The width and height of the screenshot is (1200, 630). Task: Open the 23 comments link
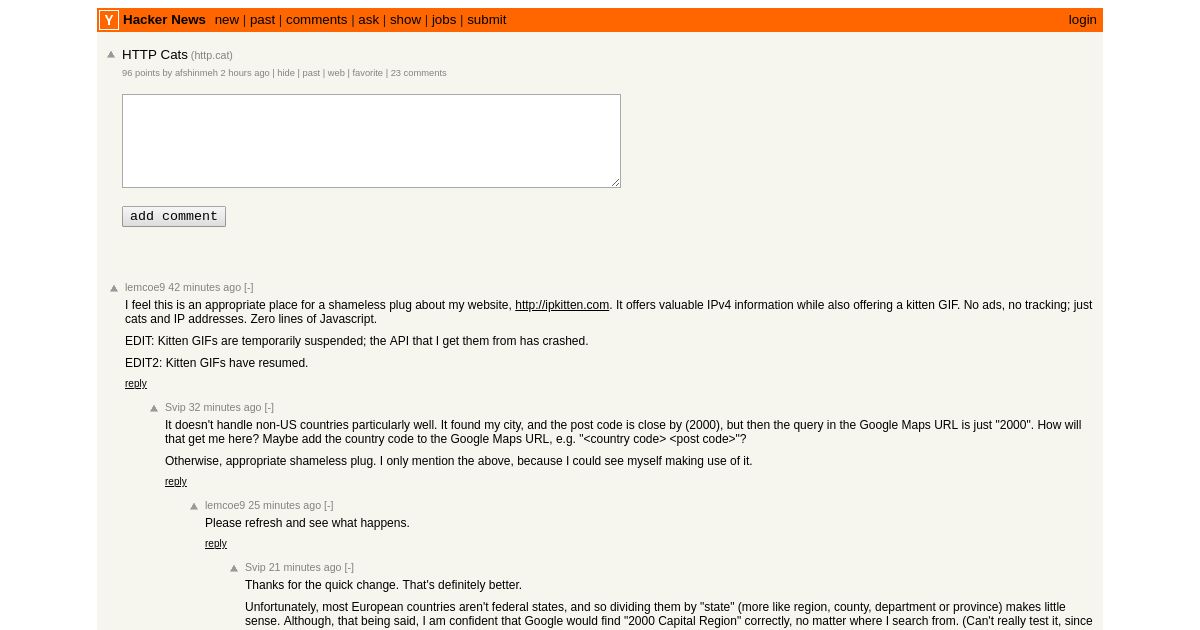click(418, 73)
